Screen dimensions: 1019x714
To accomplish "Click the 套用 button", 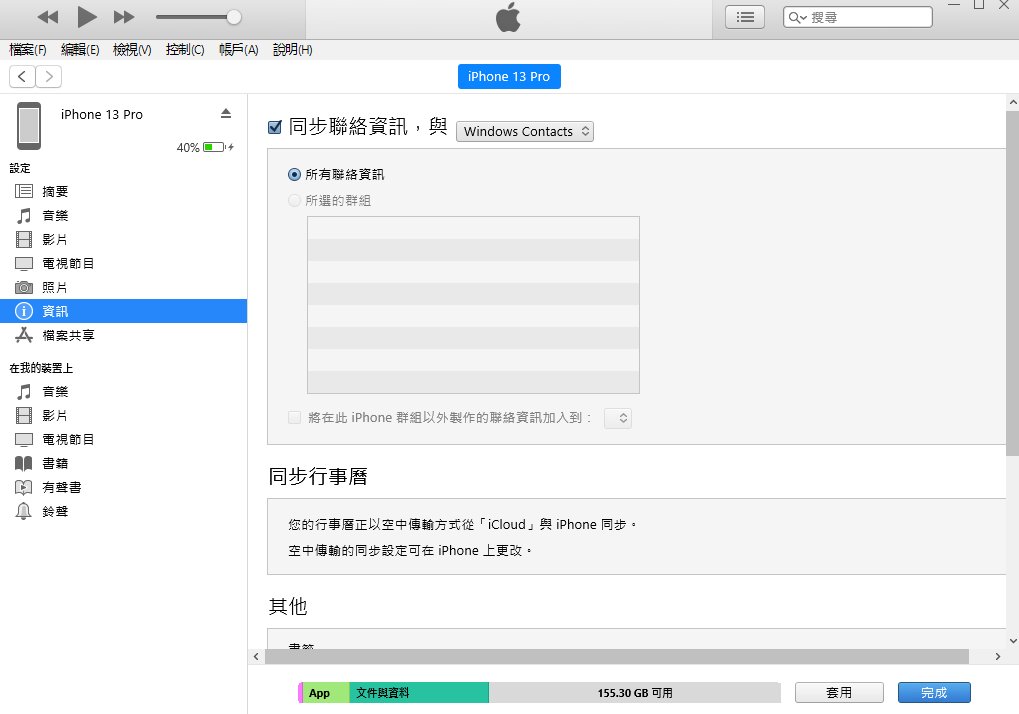I will click(839, 692).
